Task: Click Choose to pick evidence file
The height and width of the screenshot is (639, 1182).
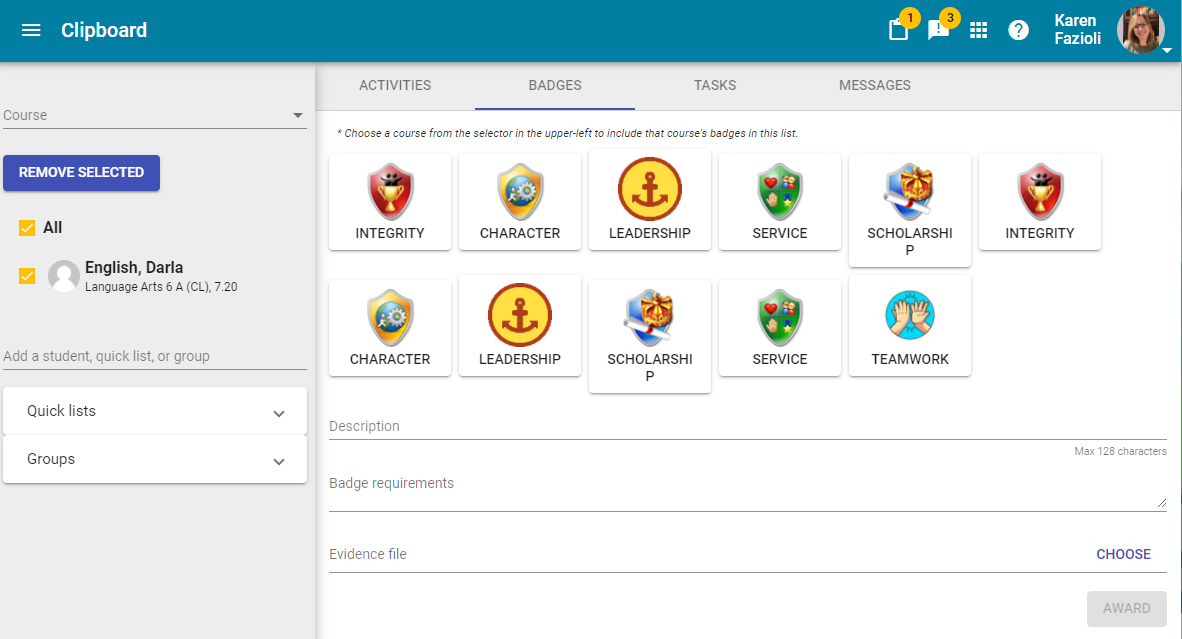Action: [1123, 554]
